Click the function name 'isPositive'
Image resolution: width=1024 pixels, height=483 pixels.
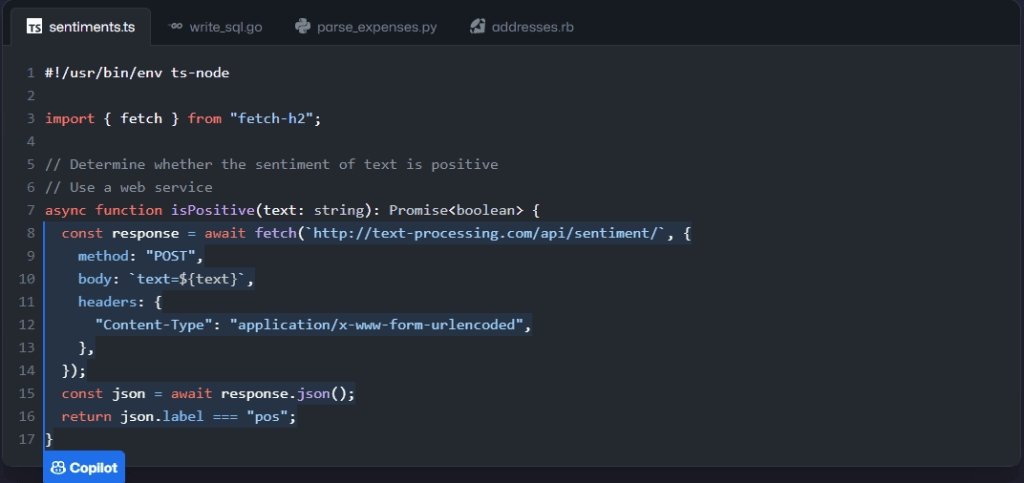click(x=213, y=210)
